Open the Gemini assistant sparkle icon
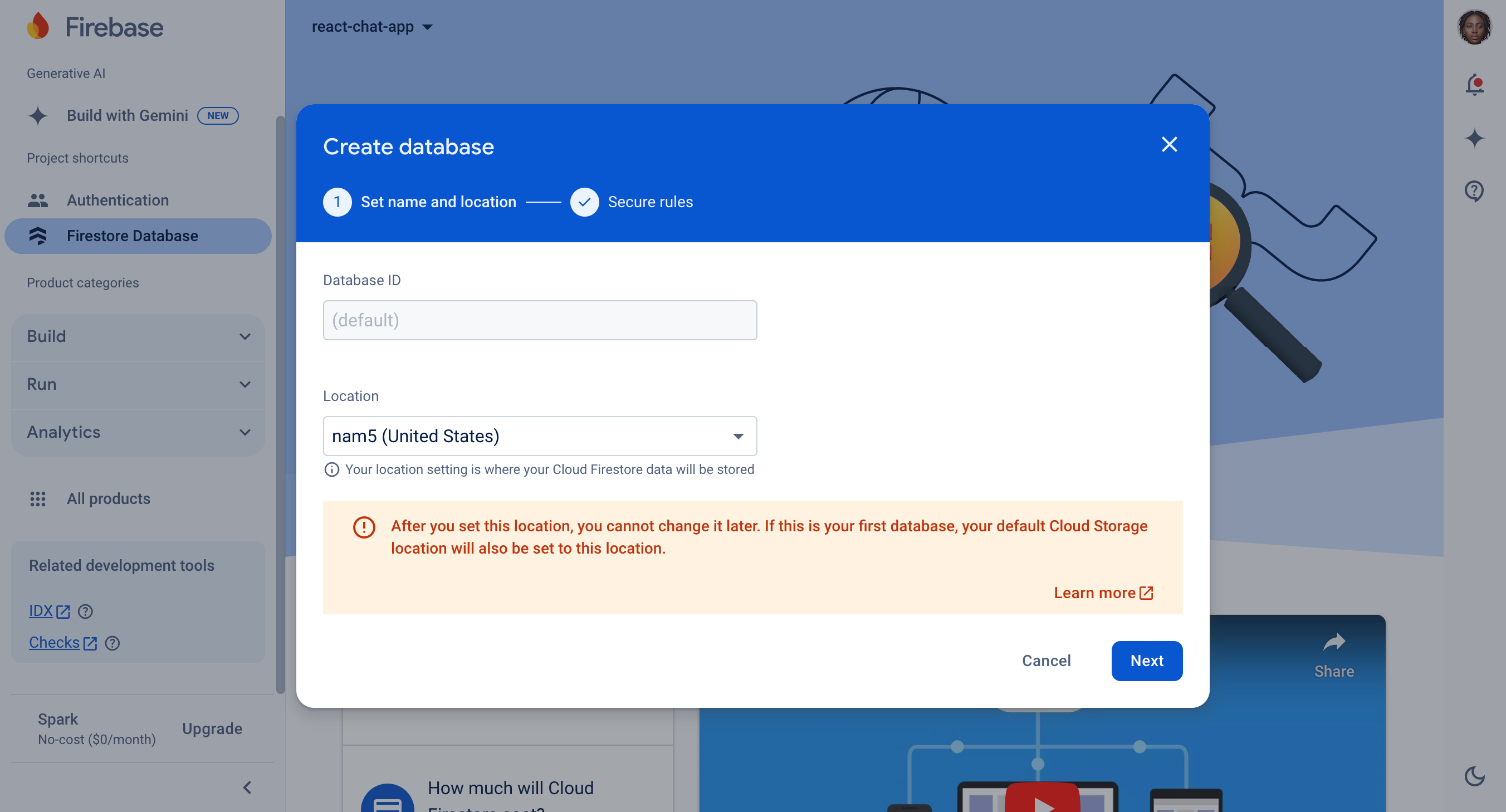The width and height of the screenshot is (1506, 812). pyautogui.click(x=1474, y=138)
